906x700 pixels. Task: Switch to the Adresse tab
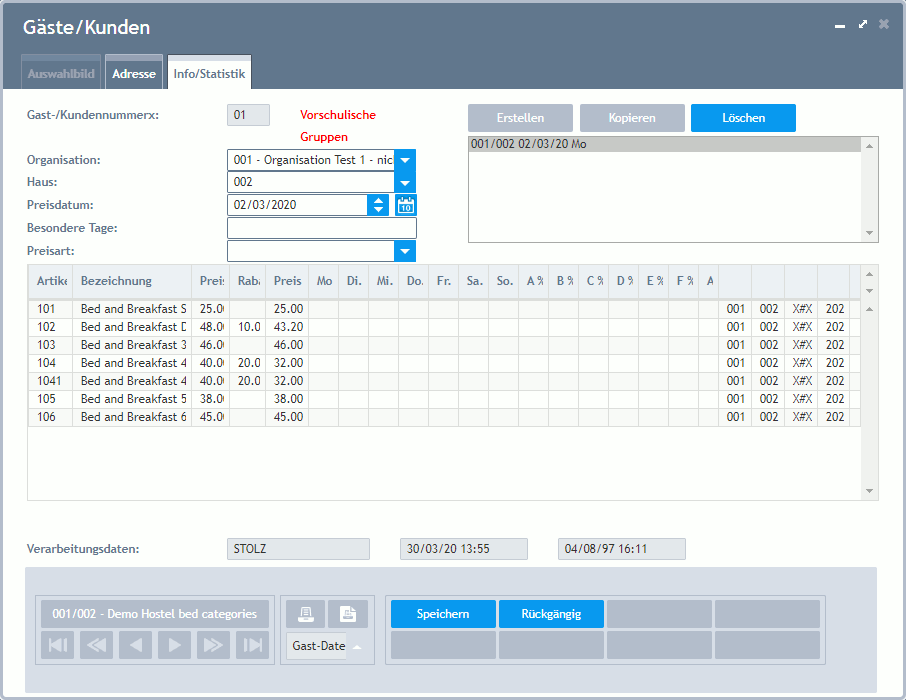coord(134,73)
